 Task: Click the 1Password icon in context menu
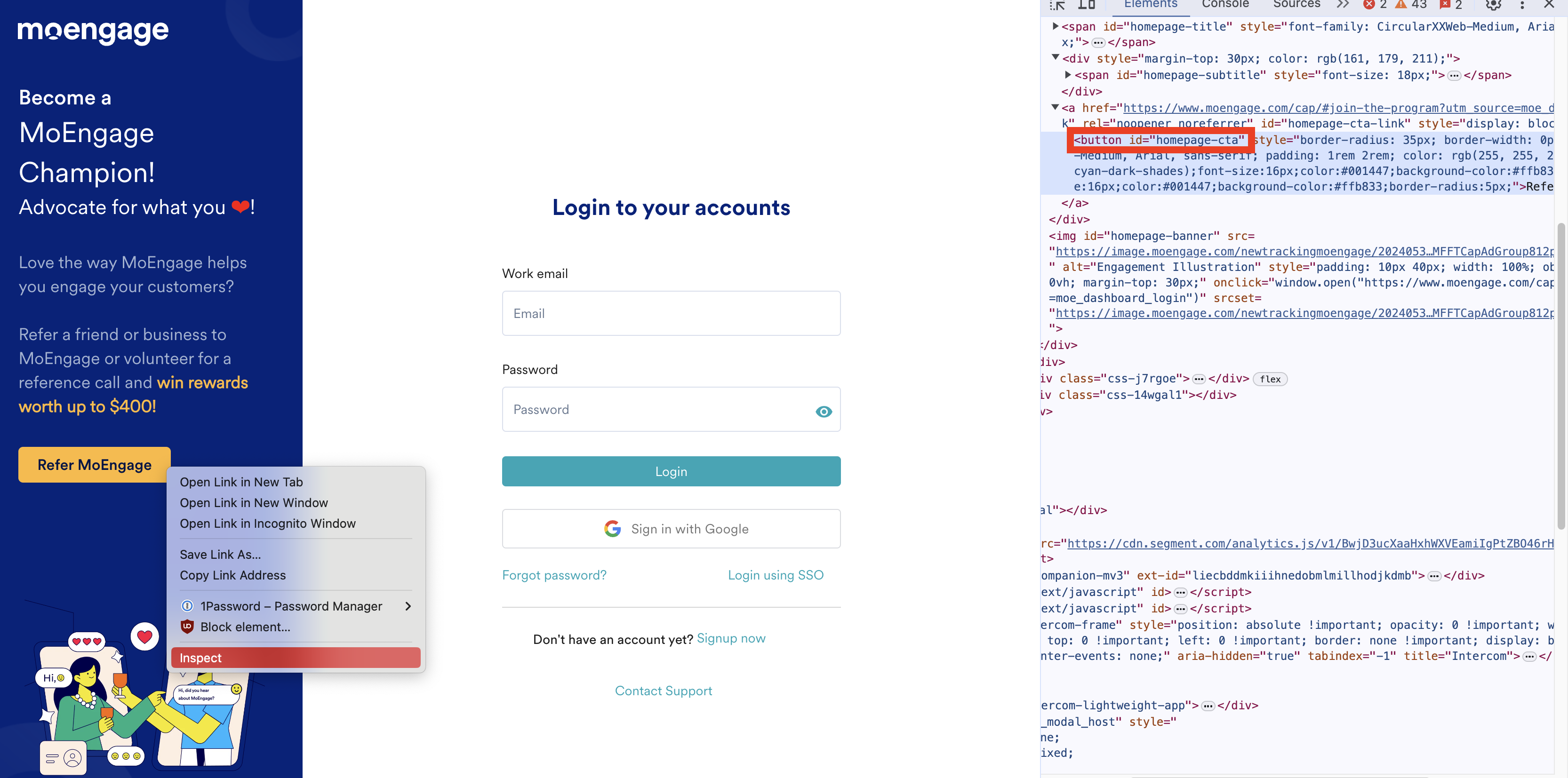[187, 606]
